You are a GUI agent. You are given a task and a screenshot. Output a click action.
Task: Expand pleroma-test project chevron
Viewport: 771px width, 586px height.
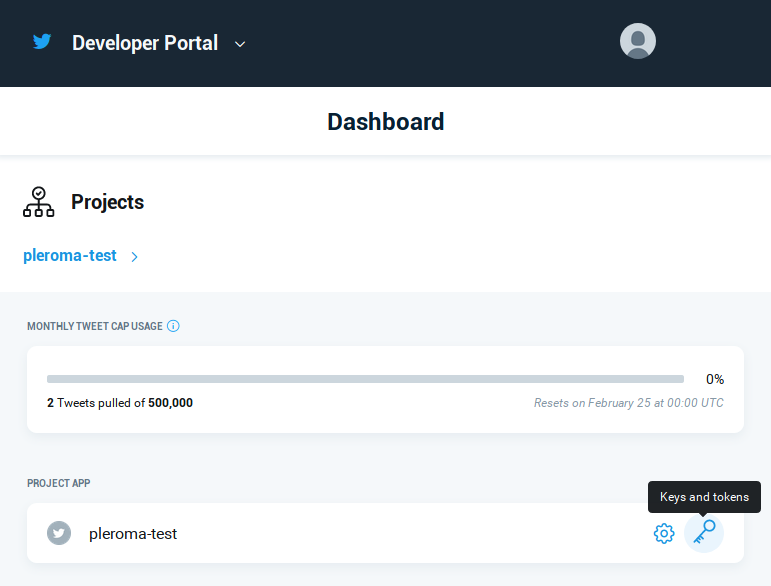[134, 257]
